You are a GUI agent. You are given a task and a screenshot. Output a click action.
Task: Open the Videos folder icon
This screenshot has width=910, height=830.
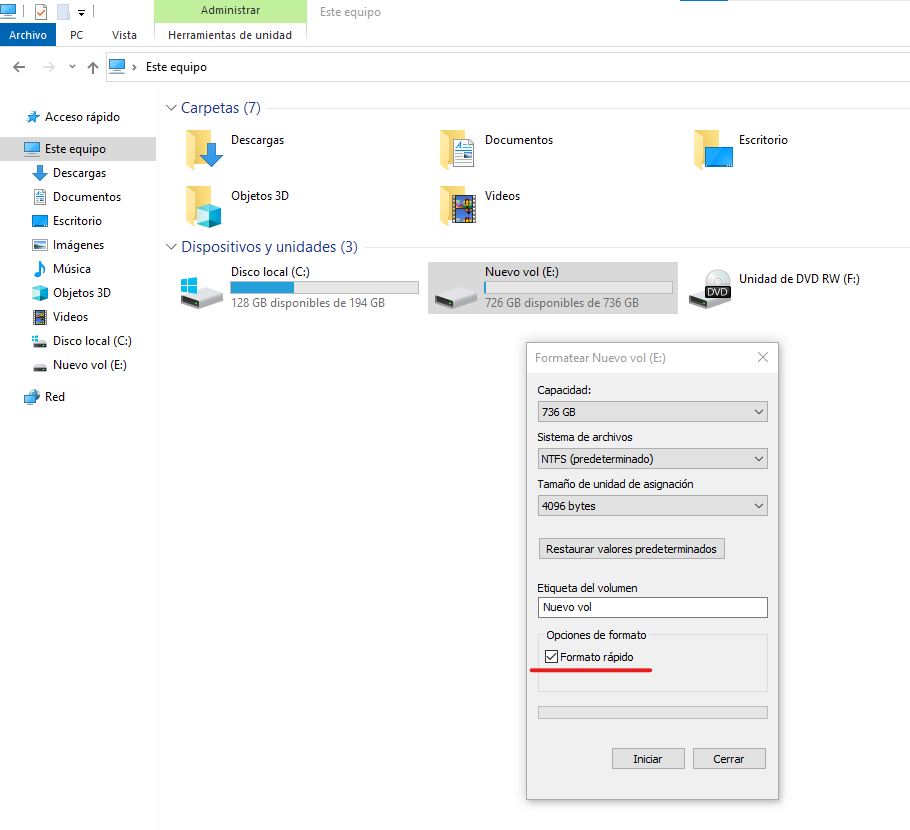458,206
